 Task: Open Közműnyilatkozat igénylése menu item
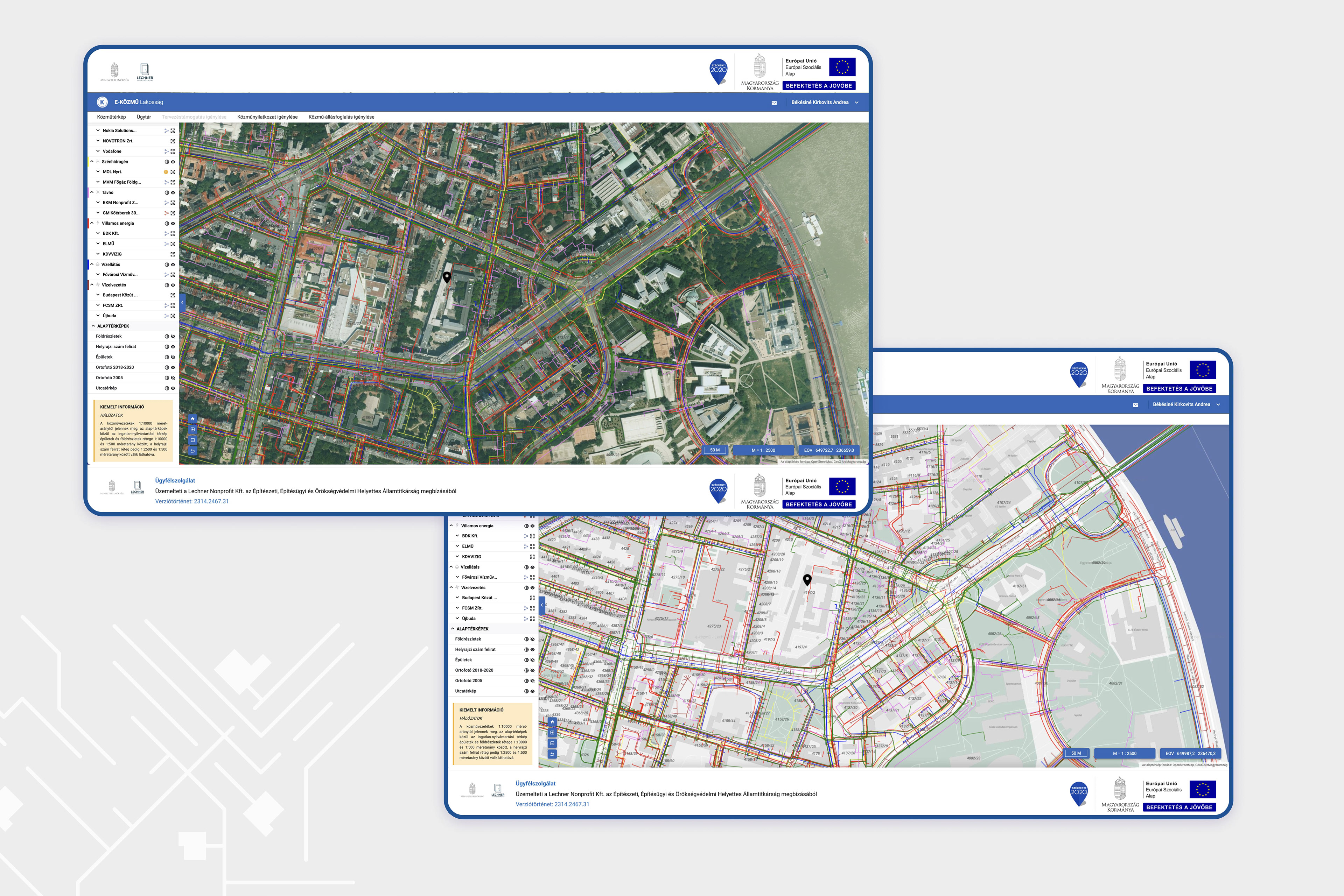pyautogui.click(x=267, y=117)
